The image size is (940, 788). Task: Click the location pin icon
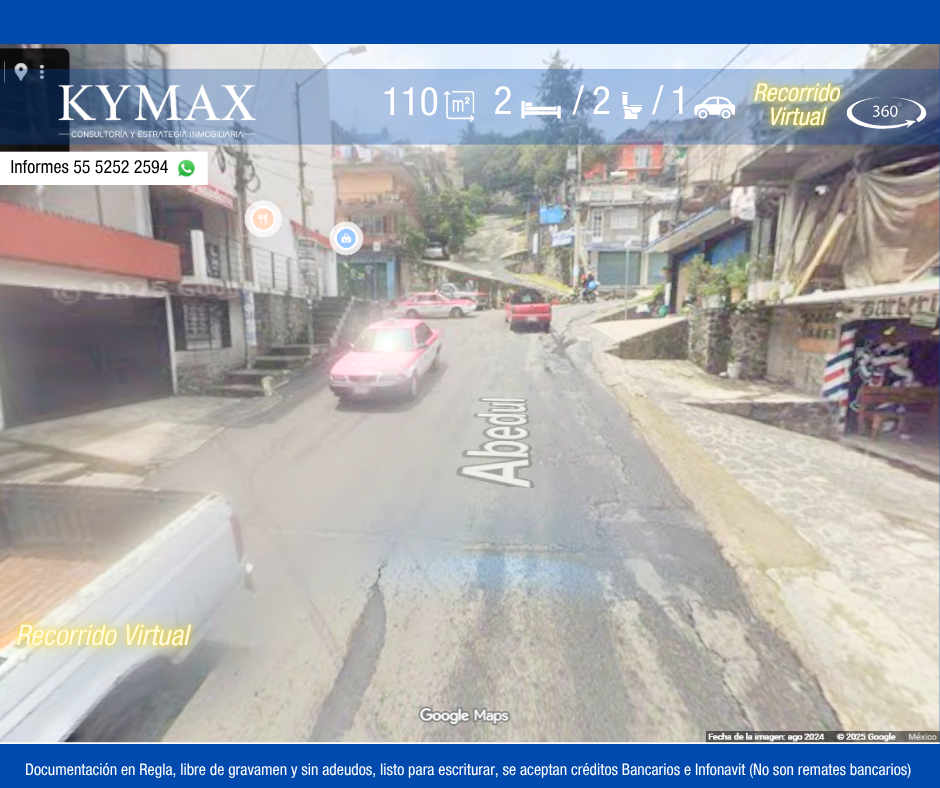click(20, 72)
